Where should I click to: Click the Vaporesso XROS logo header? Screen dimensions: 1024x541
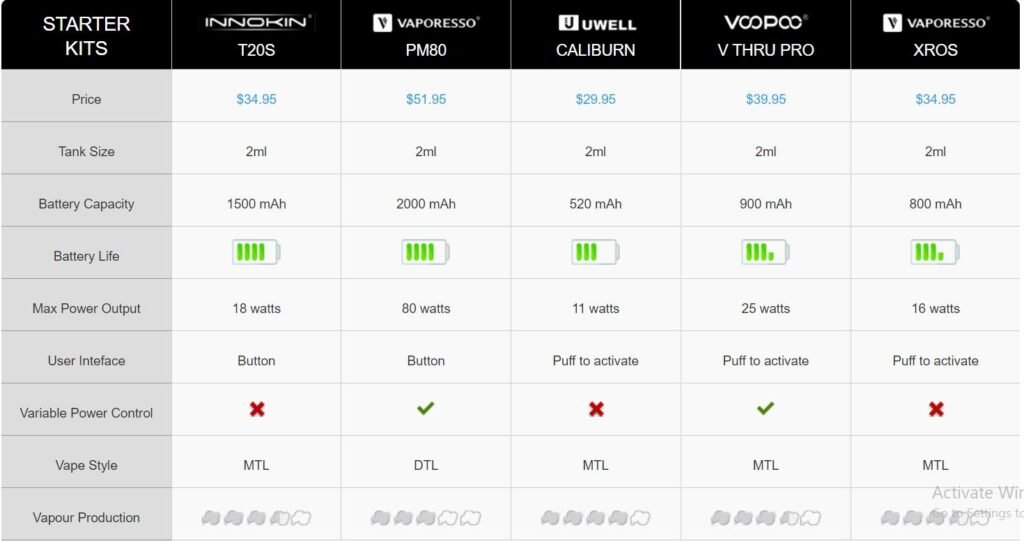point(936,22)
